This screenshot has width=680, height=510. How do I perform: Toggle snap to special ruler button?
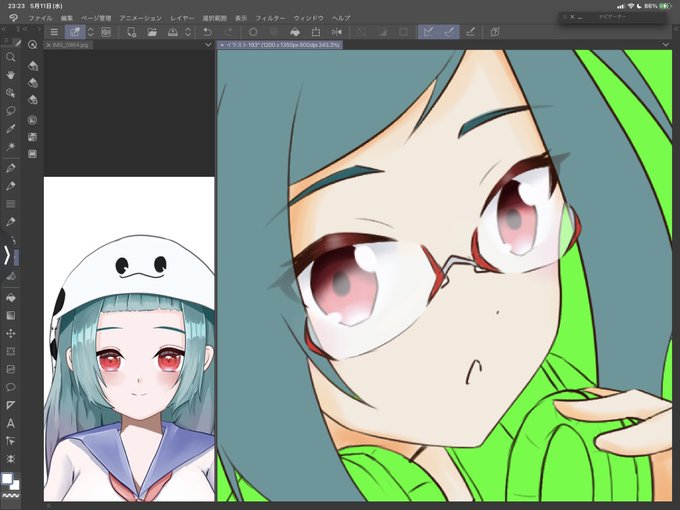coord(449,32)
